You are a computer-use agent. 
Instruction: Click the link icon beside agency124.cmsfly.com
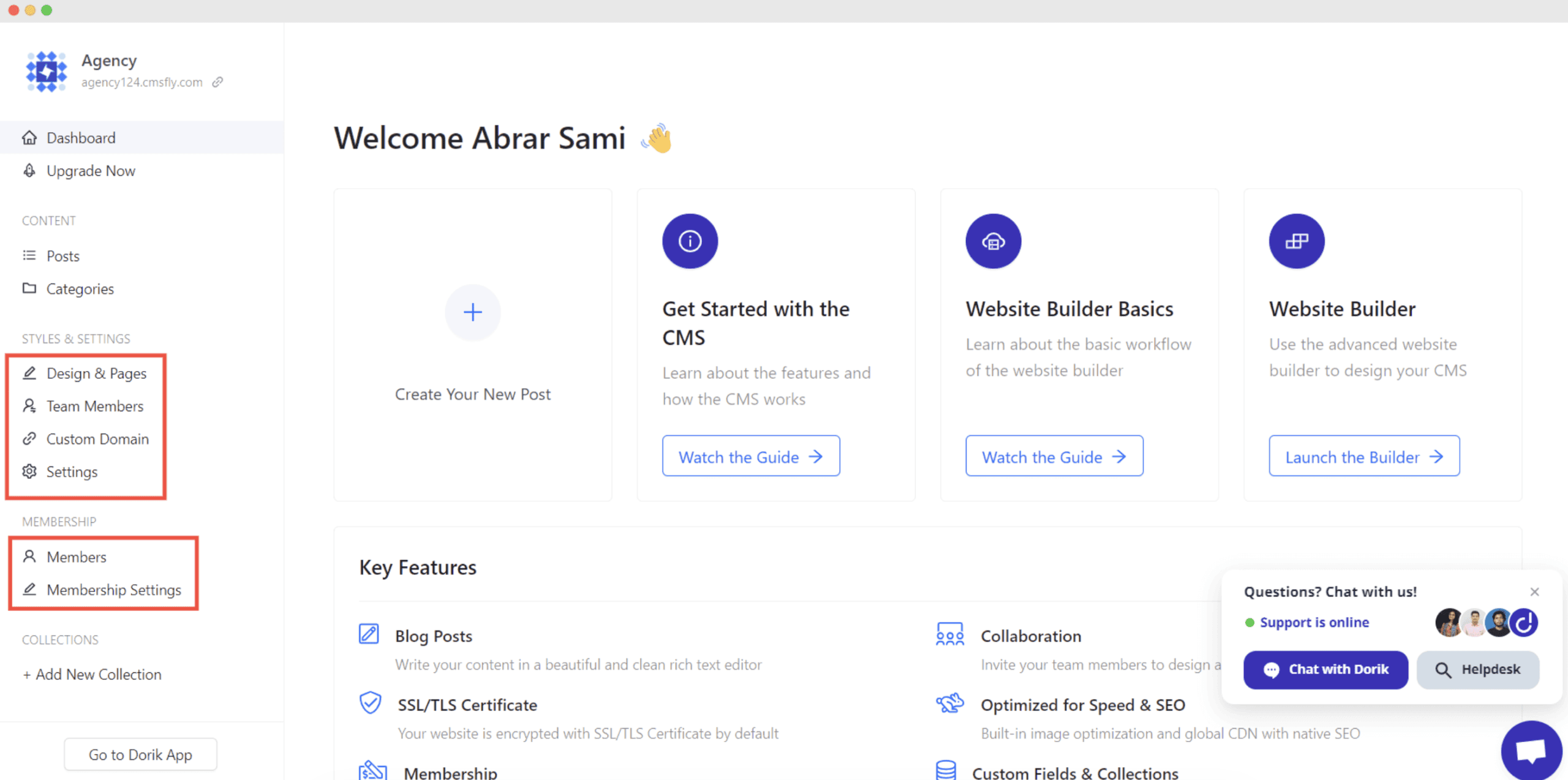pos(217,82)
